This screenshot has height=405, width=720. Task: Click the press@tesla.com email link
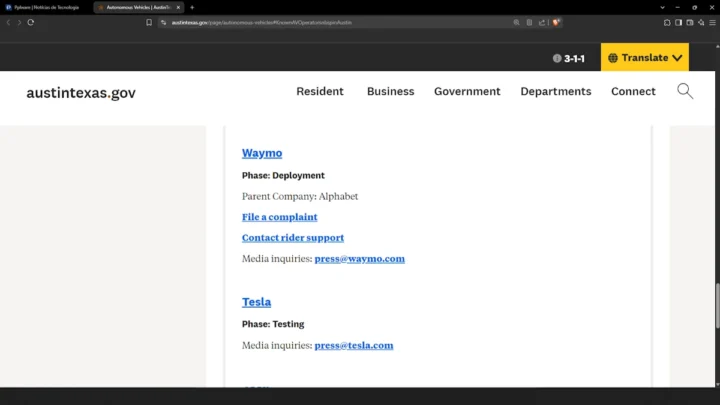pos(353,346)
